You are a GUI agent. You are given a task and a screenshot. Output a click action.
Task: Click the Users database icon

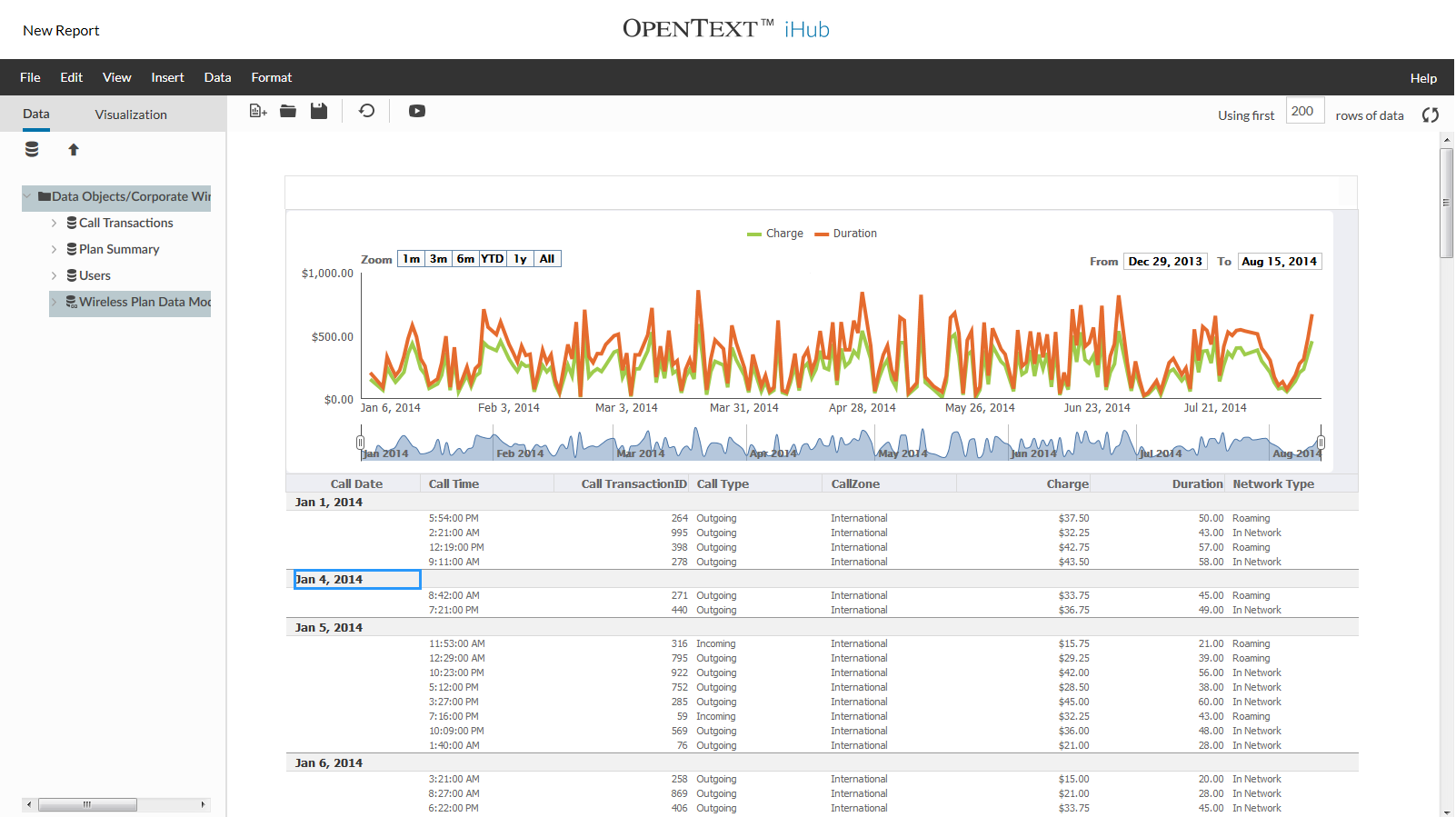coord(72,275)
